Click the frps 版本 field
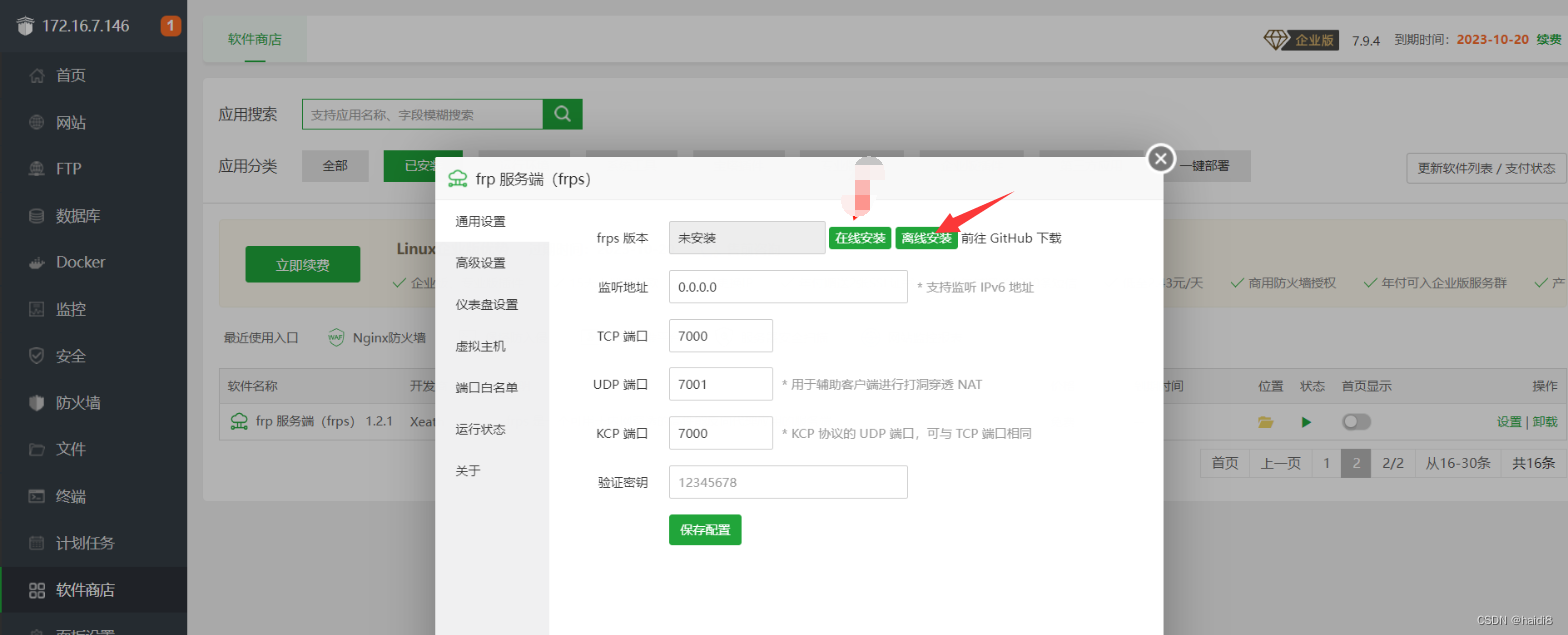Screen dimensions: 1568x635 point(747,238)
